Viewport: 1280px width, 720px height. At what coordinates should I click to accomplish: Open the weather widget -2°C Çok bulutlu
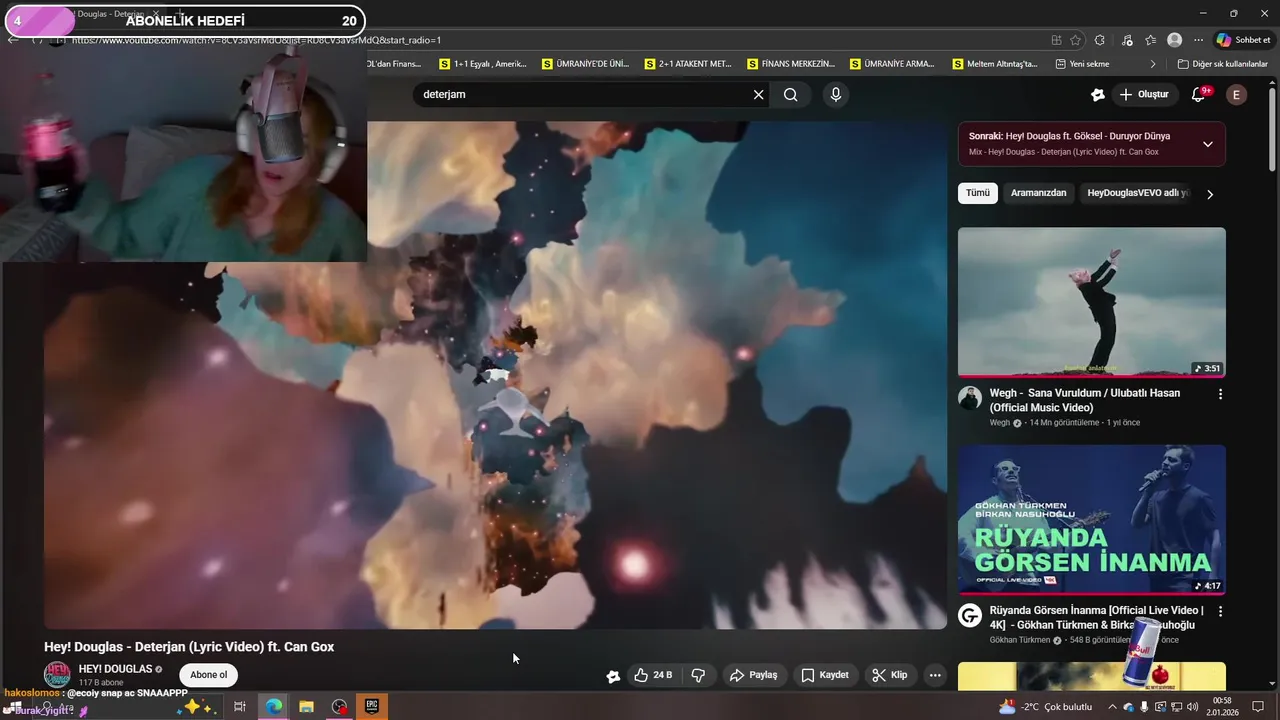pyautogui.click(x=1046, y=707)
